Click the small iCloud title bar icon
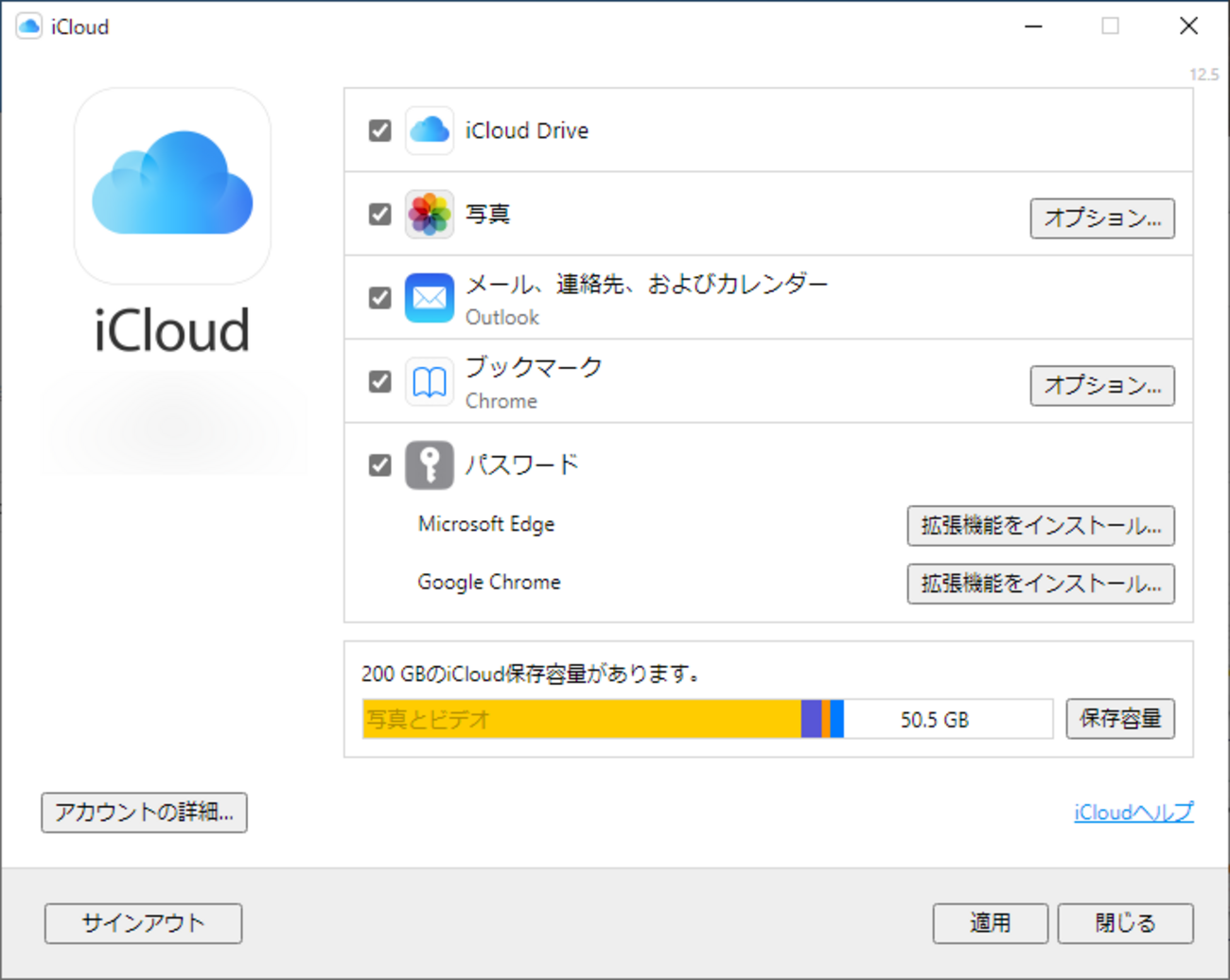1230x980 pixels. (x=29, y=26)
